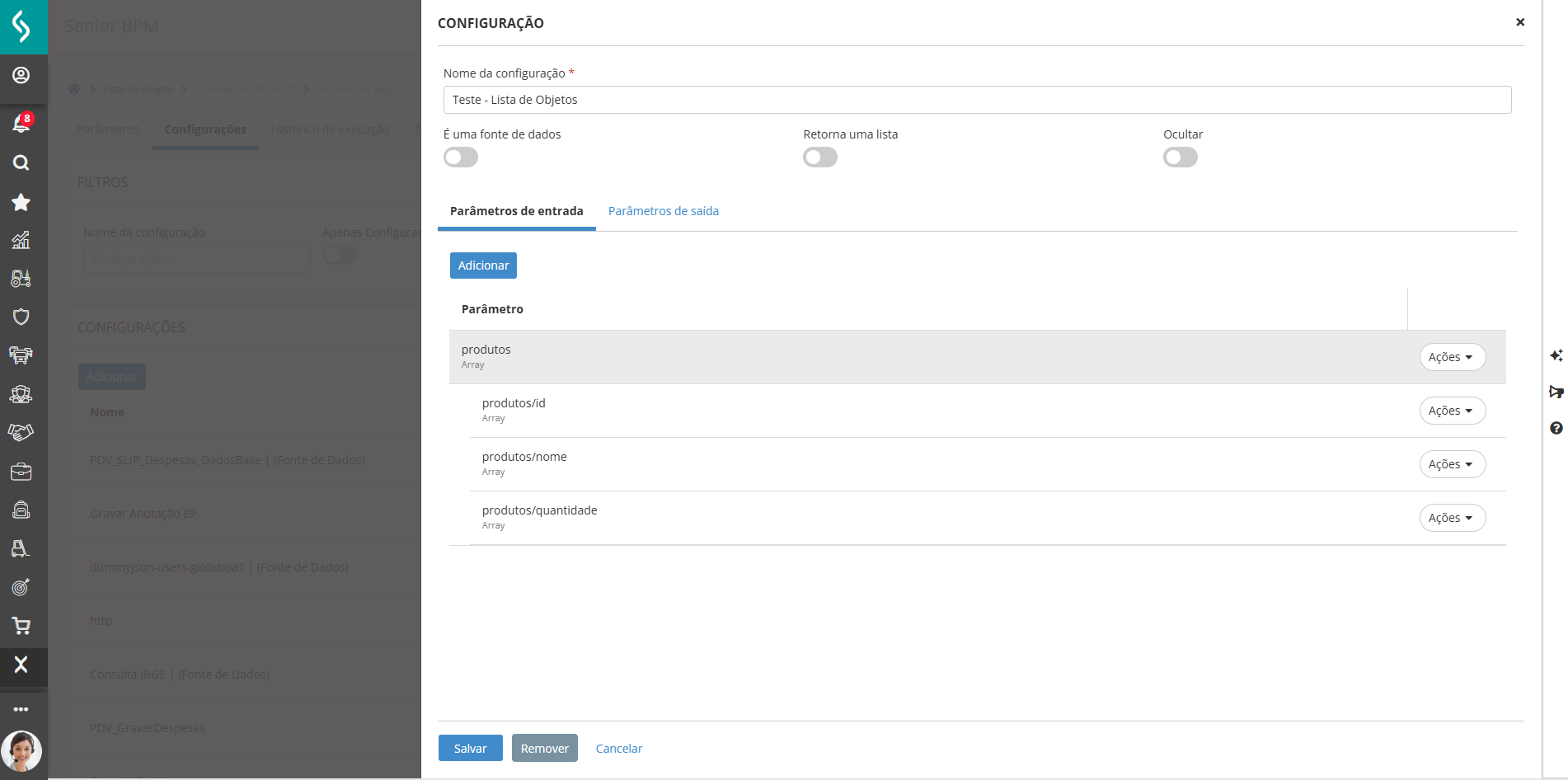Open the megaphone announcements icon
1568x780 pixels.
tap(1556, 392)
